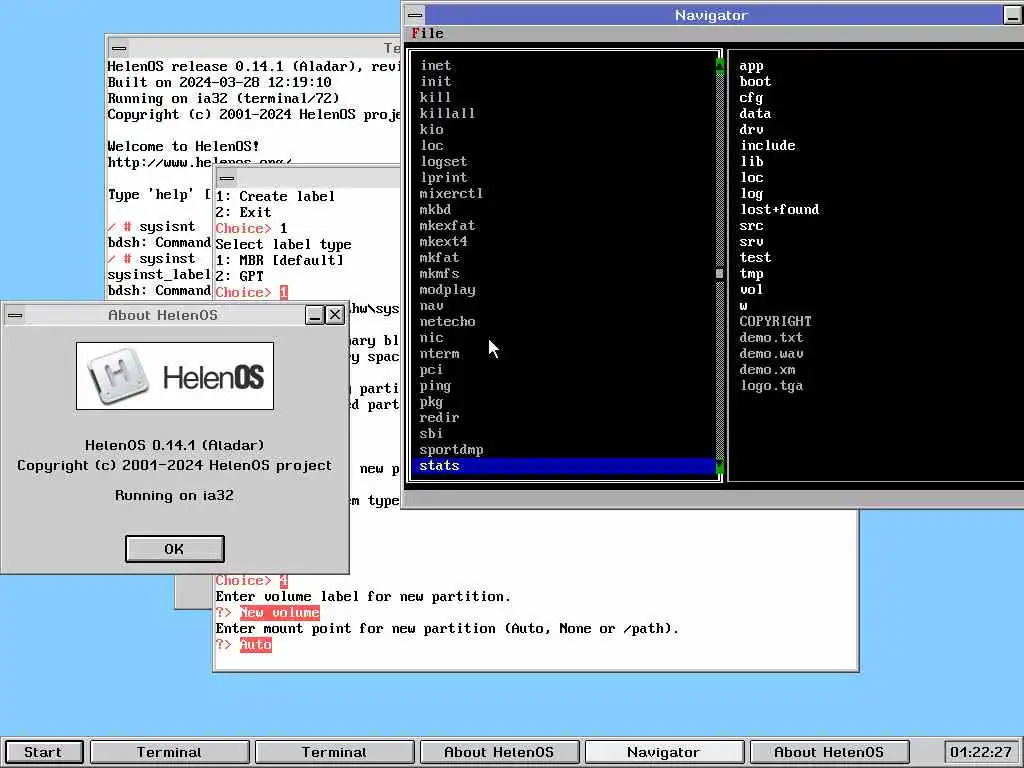The image size is (1024, 768).
Task: Select 'kio' entry in Navigator
Action: tap(432, 129)
